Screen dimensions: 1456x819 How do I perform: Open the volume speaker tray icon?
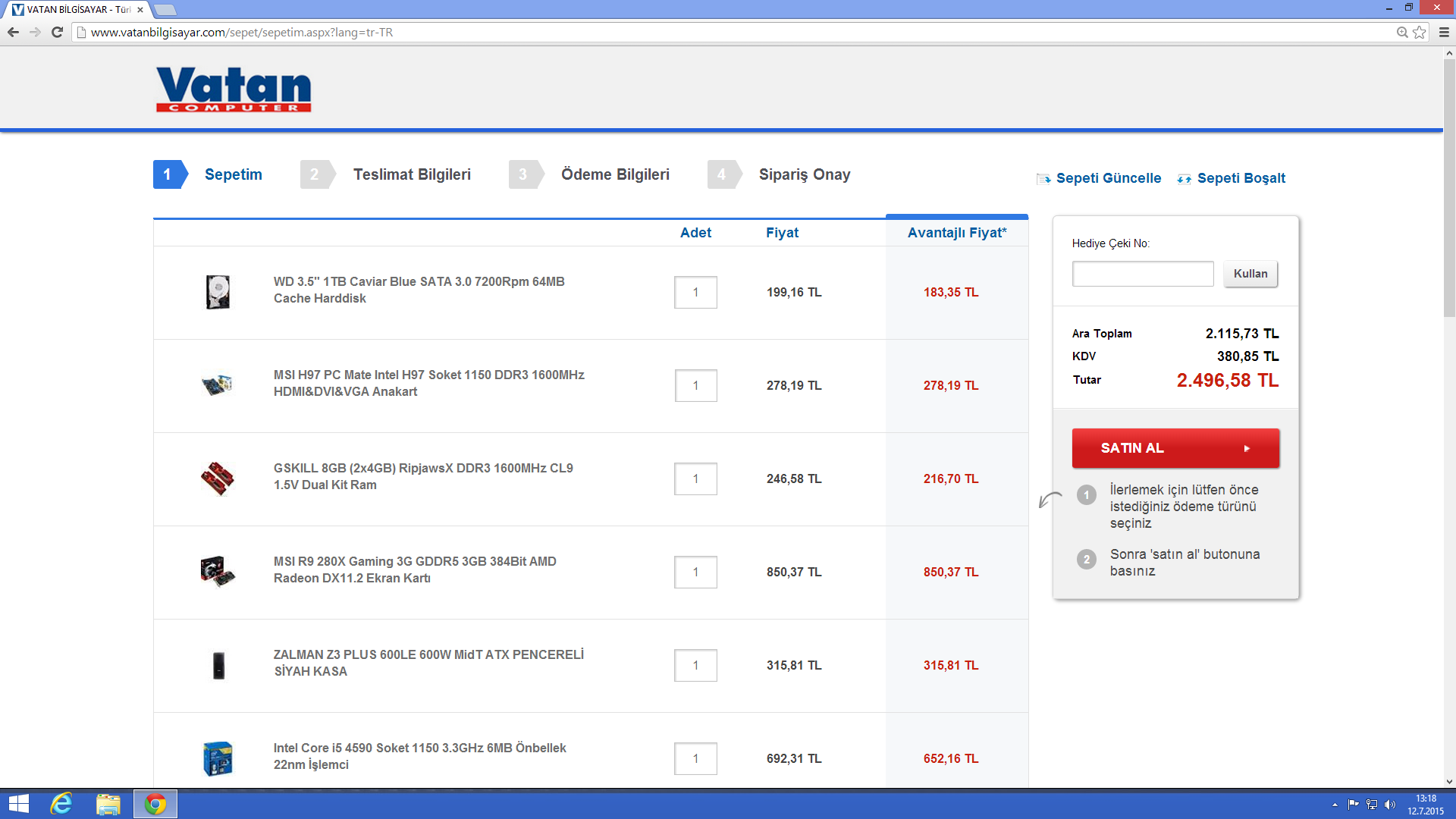1390,805
